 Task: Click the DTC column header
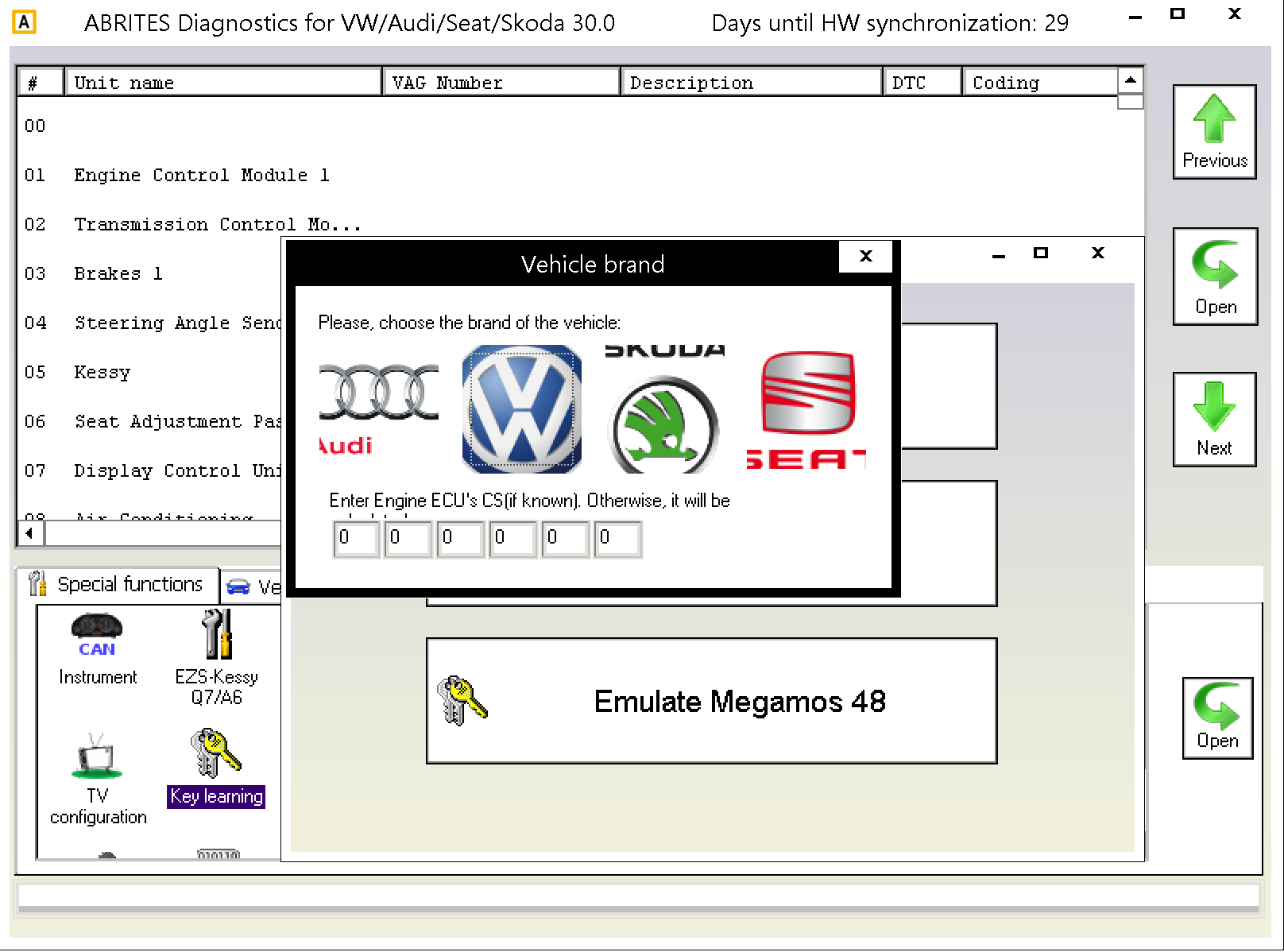922,83
